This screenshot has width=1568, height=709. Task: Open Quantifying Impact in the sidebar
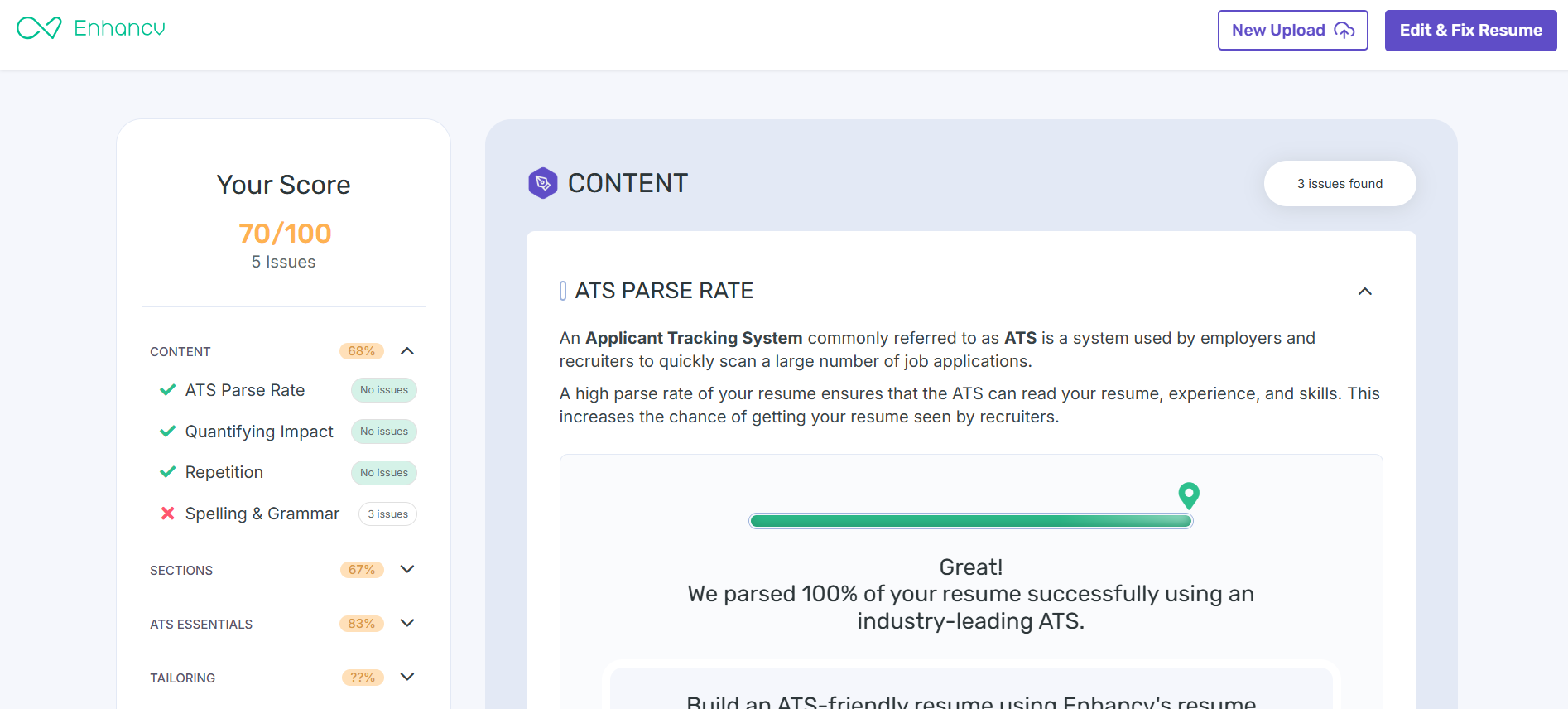[259, 432]
